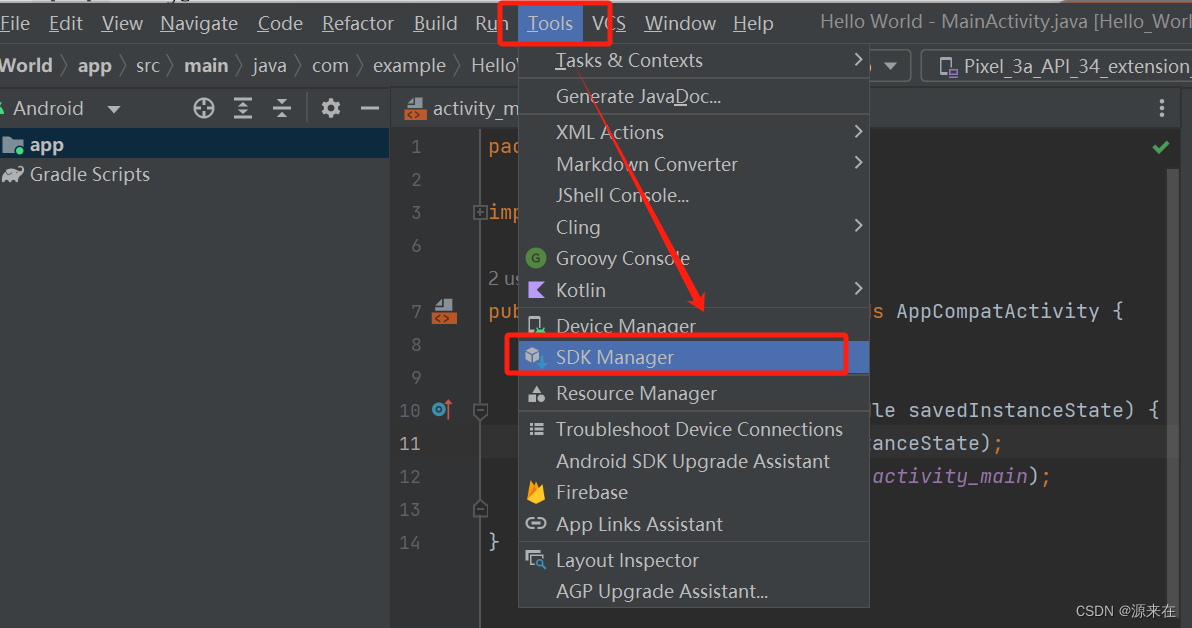Open the Navigate menu
Viewport: 1192px width, 628px height.
pyautogui.click(x=199, y=24)
